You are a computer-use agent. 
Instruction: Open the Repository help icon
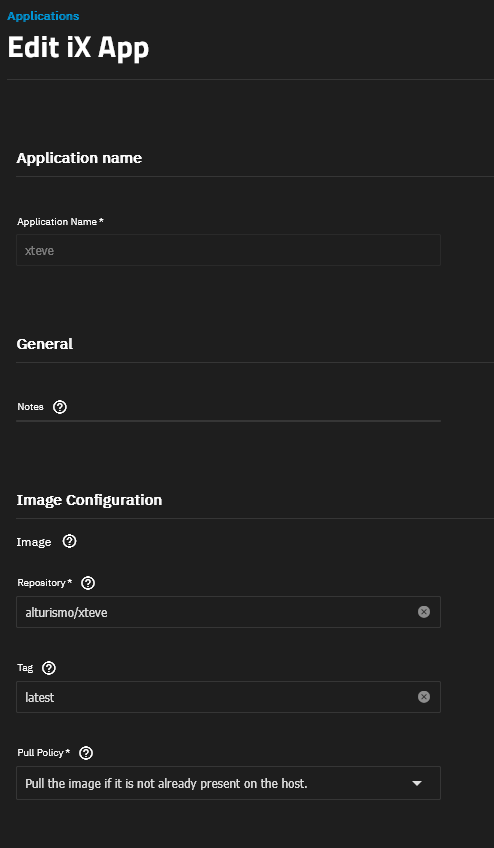pos(88,583)
